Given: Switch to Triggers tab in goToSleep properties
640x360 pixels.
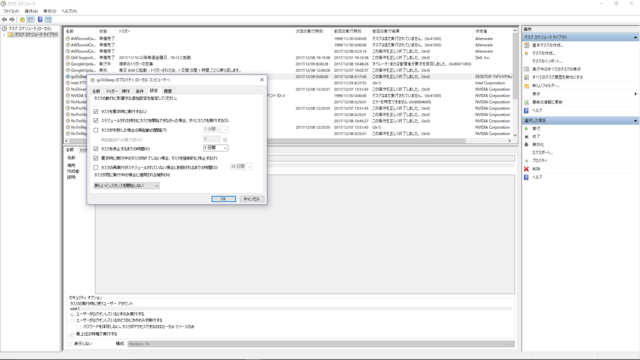Looking at the screenshot, I should coord(111,91).
